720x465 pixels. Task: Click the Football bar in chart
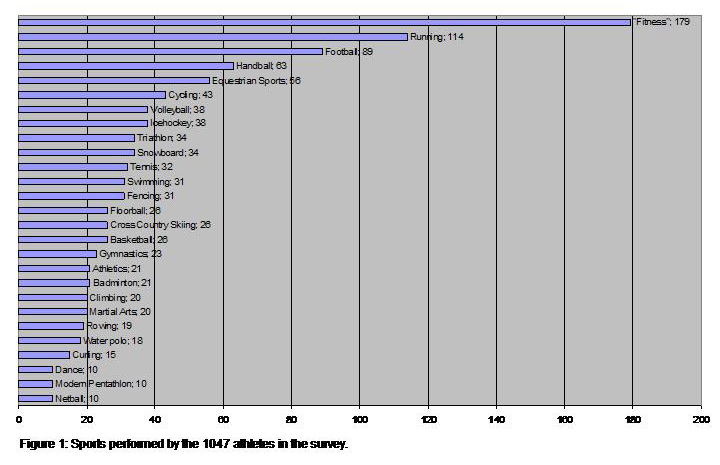click(x=170, y=51)
